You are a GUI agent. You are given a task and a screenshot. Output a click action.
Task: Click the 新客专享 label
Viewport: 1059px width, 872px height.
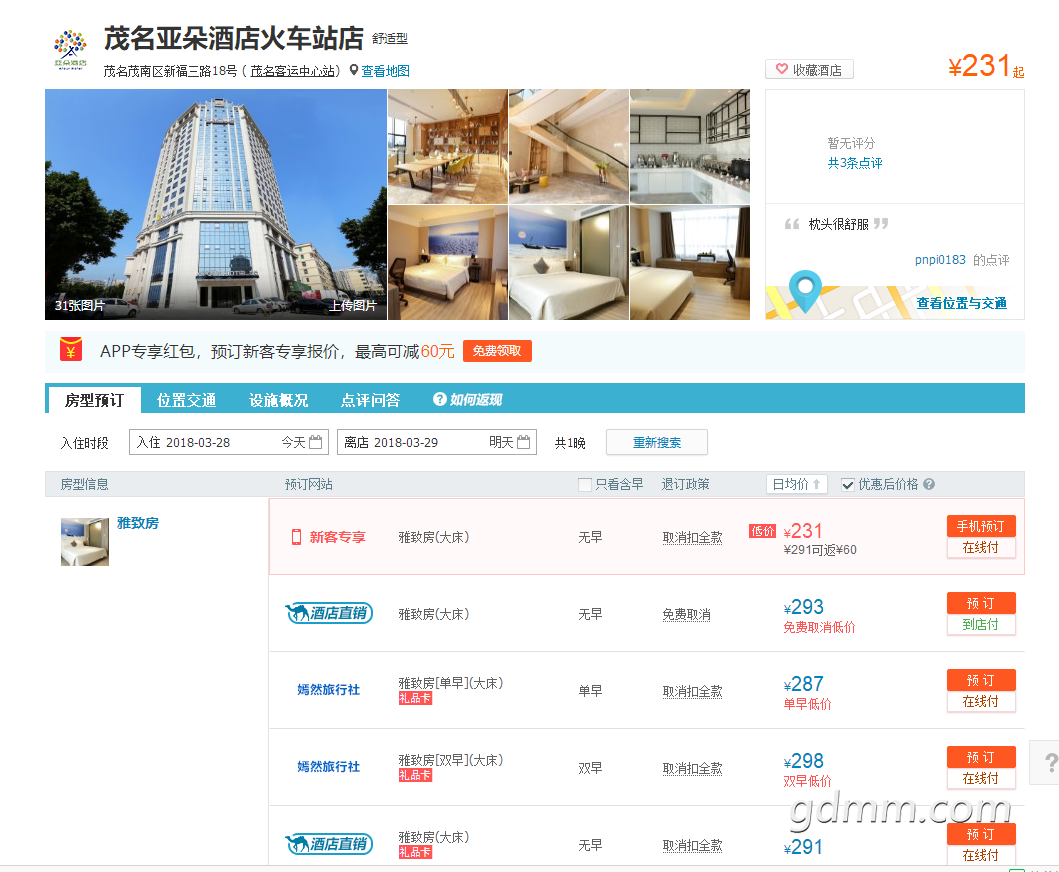(x=338, y=537)
